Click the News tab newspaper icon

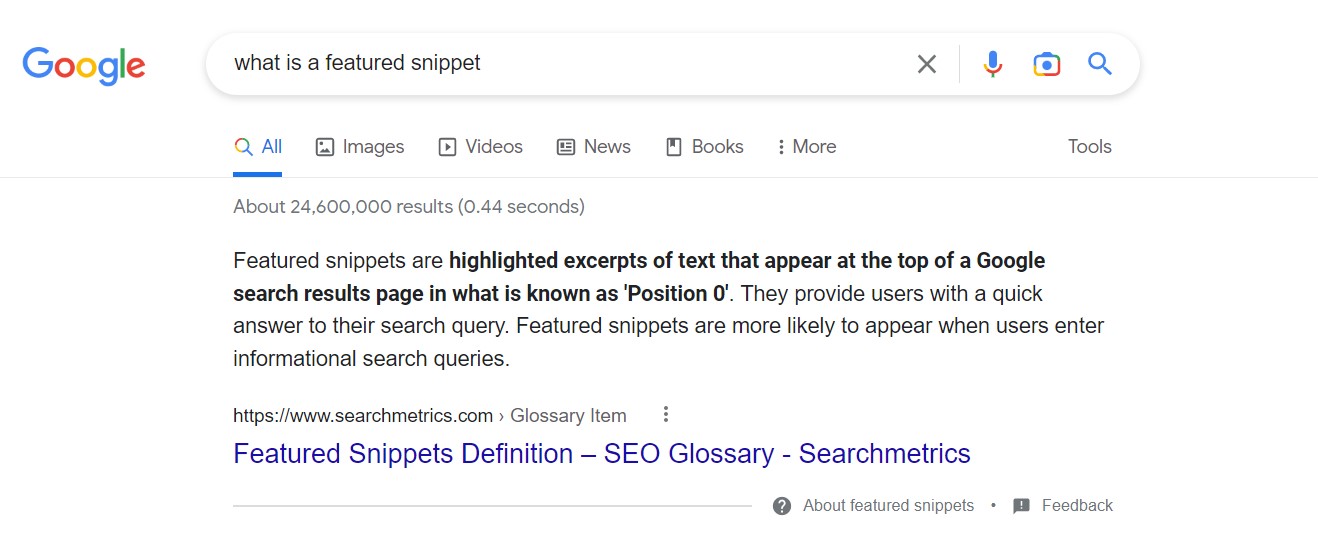[566, 147]
